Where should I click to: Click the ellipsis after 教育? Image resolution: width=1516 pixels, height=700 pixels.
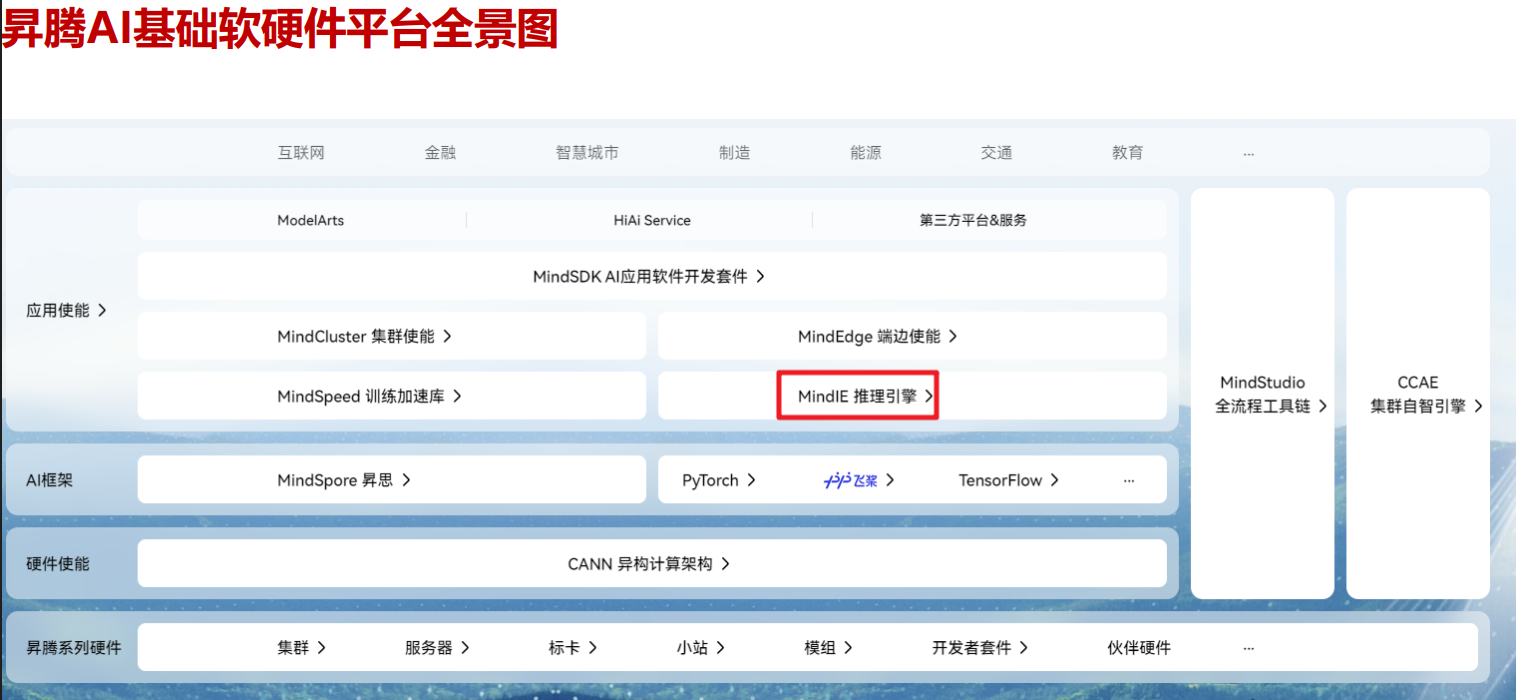[1248, 154]
